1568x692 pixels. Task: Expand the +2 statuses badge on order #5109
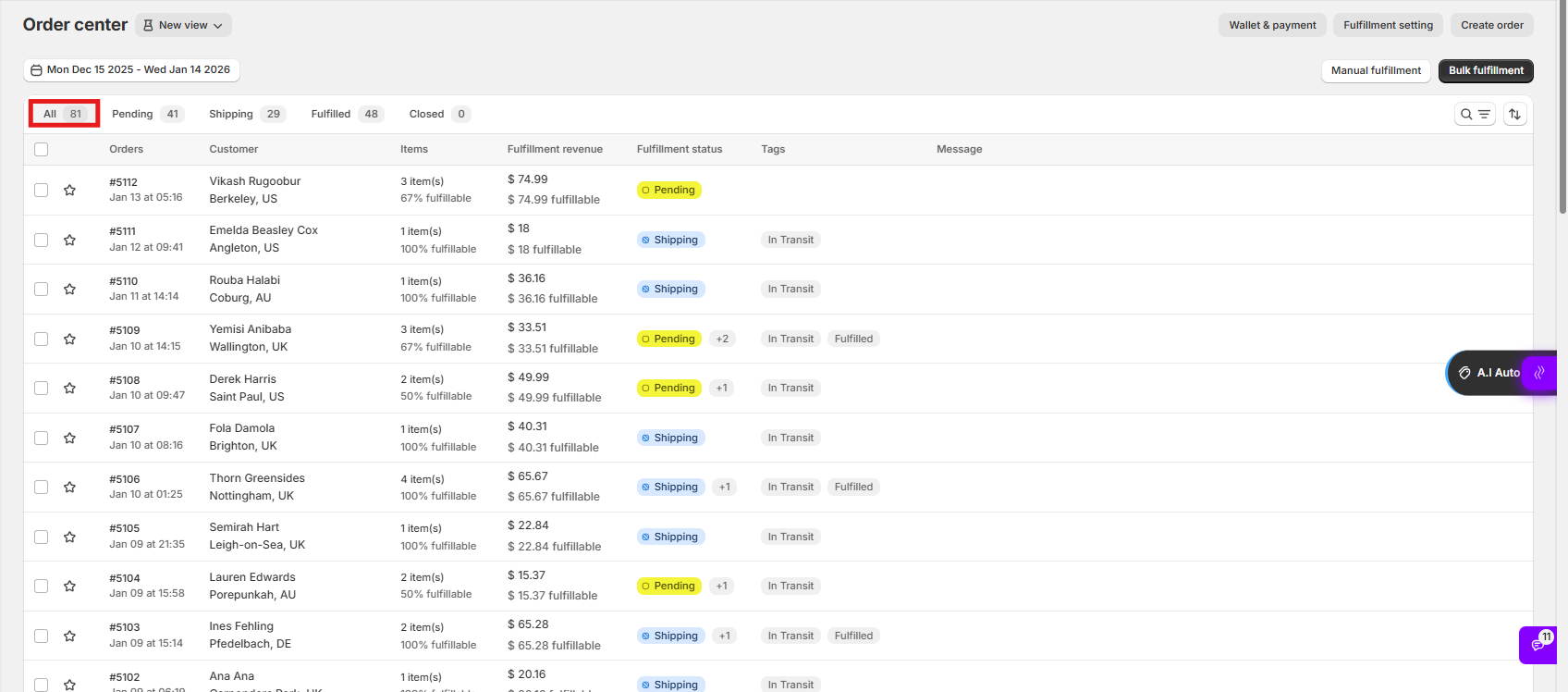click(722, 339)
